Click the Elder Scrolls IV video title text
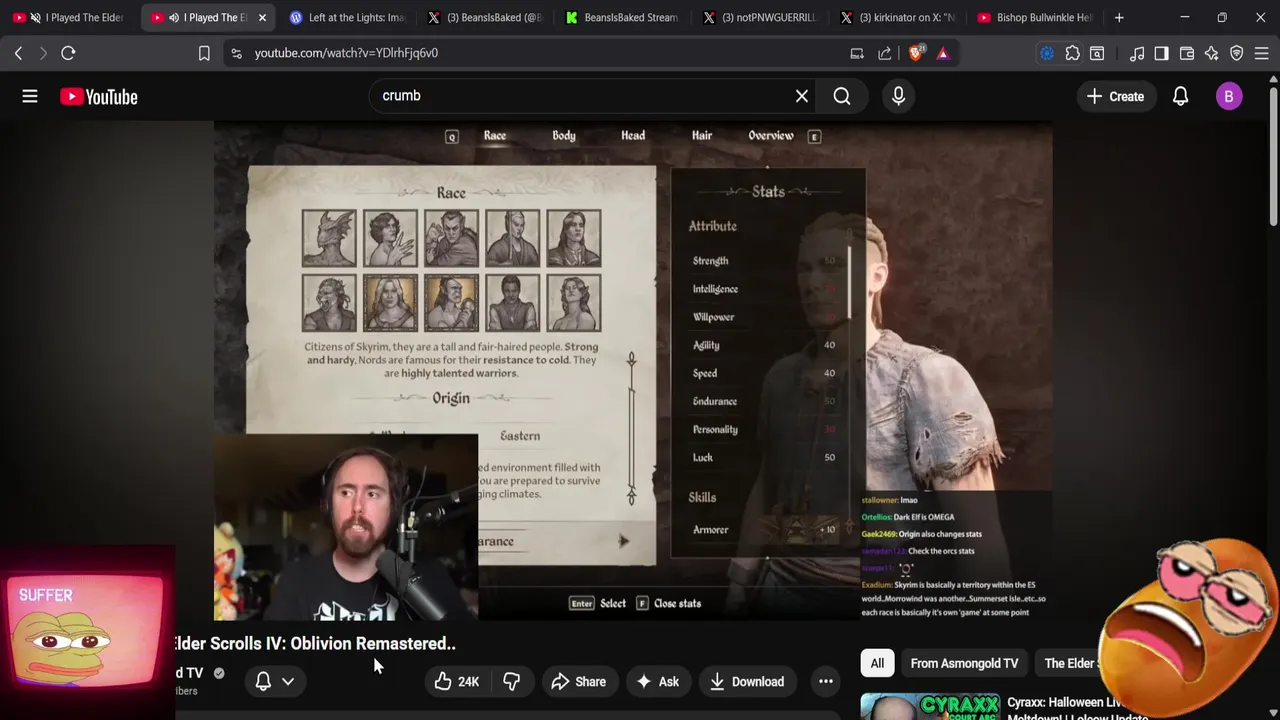1280x720 pixels. (316, 643)
